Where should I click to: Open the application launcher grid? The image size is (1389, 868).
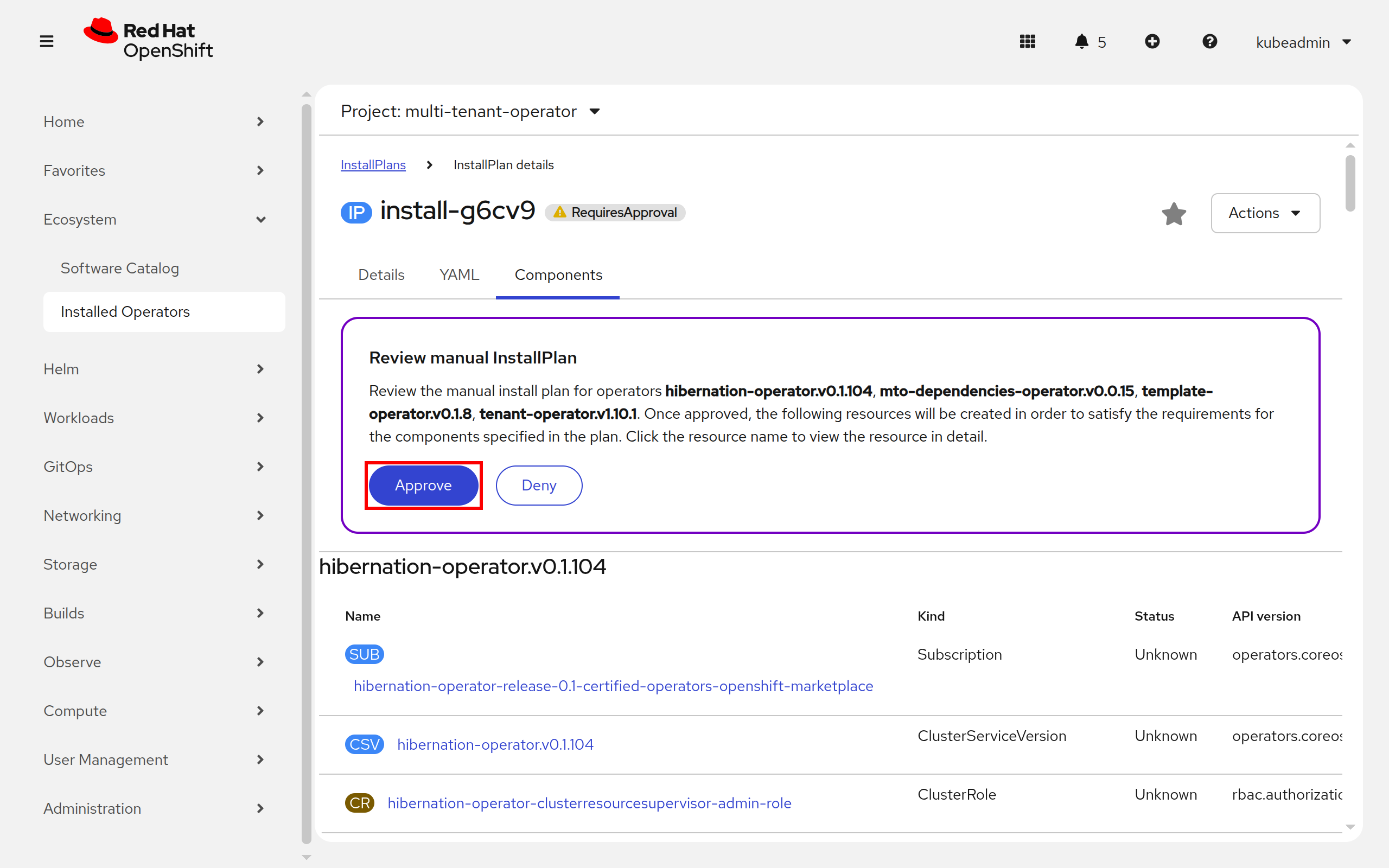click(1028, 41)
